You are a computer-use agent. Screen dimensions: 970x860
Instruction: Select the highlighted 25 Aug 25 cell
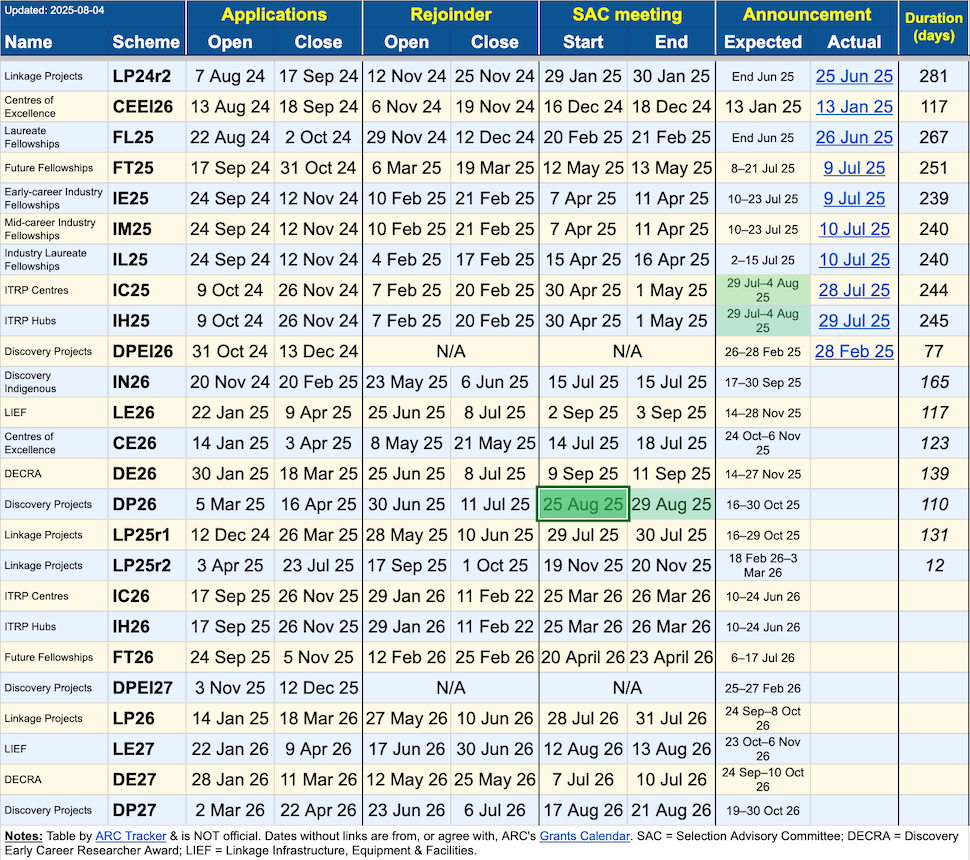[x=583, y=504]
